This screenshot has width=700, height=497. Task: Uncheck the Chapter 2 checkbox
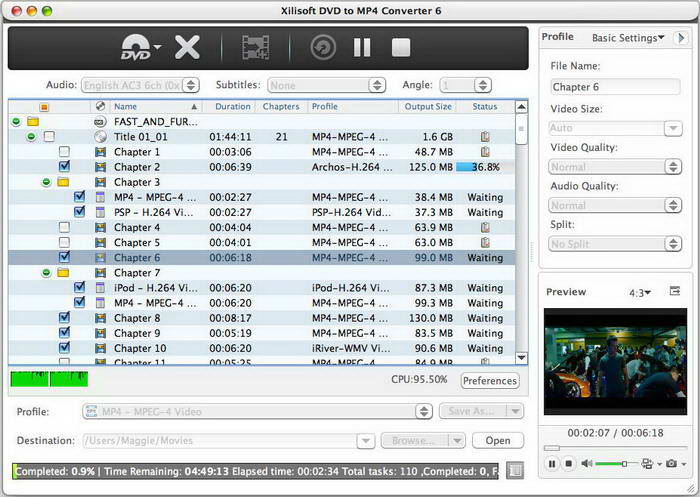point(65,167)
